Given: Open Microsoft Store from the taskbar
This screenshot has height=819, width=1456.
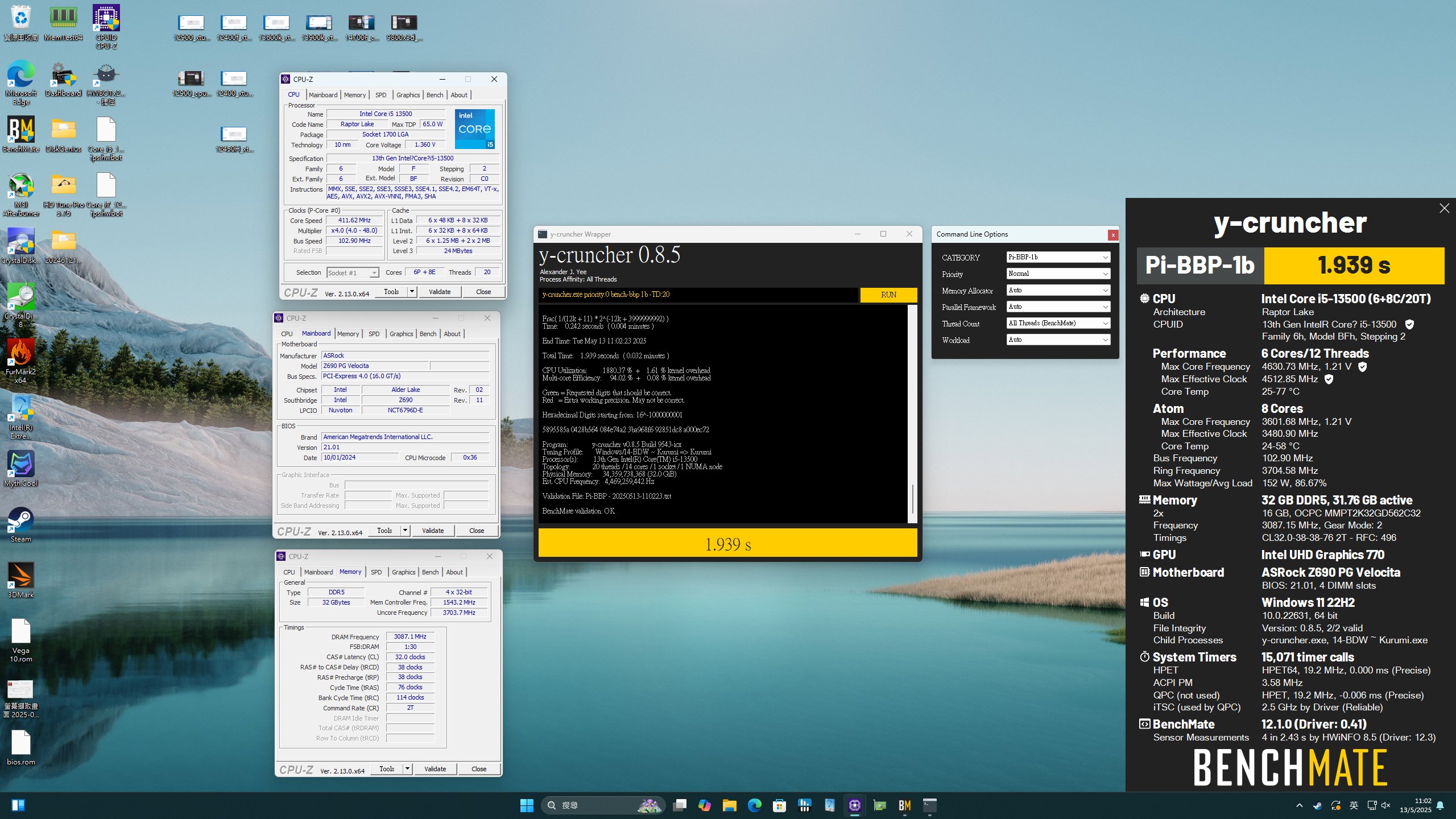Looking at the screenshot, I should pyautogui.click(x=780, y=805).
